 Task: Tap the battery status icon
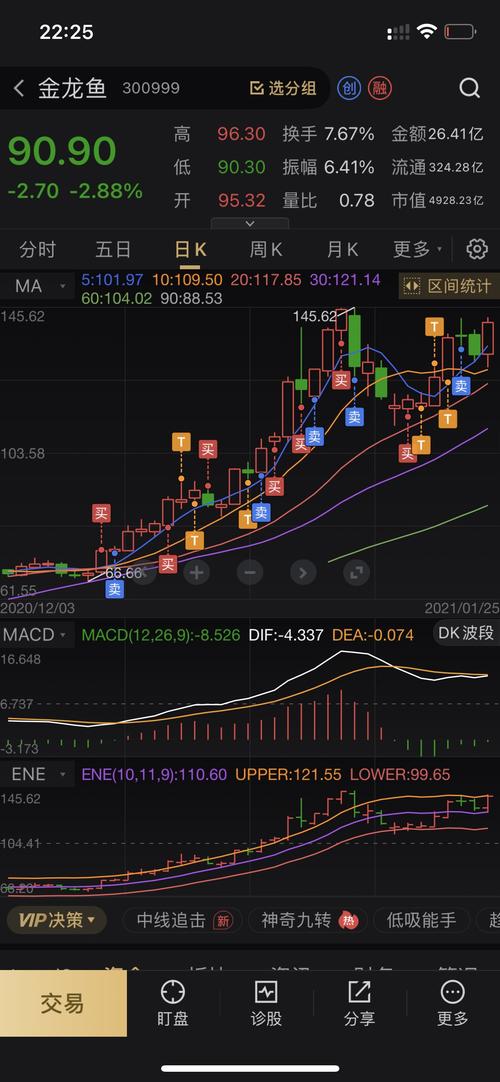point(460,32)
